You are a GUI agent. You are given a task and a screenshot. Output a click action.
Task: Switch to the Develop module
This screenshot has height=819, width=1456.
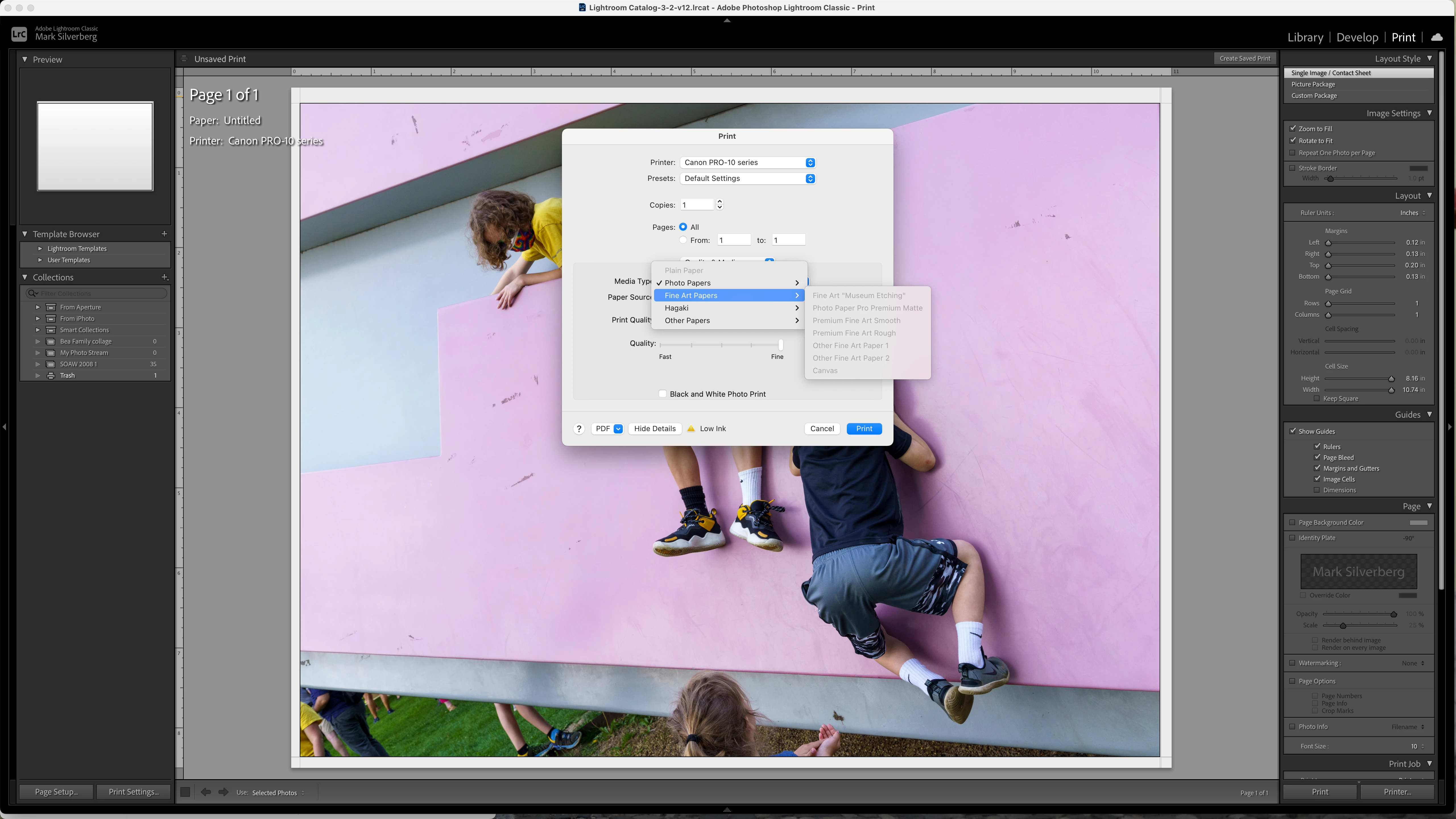pos(1357,37)
